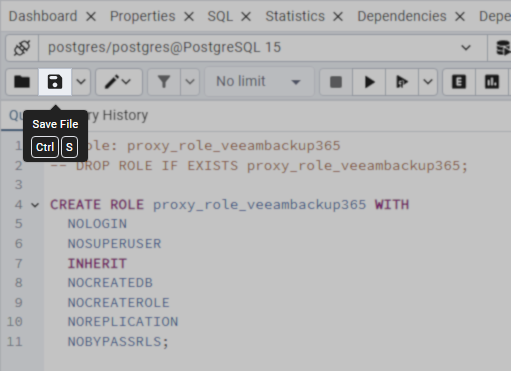Click the Explain query E icon
This screenshot has width=511, height=371.
click(459, 82)
